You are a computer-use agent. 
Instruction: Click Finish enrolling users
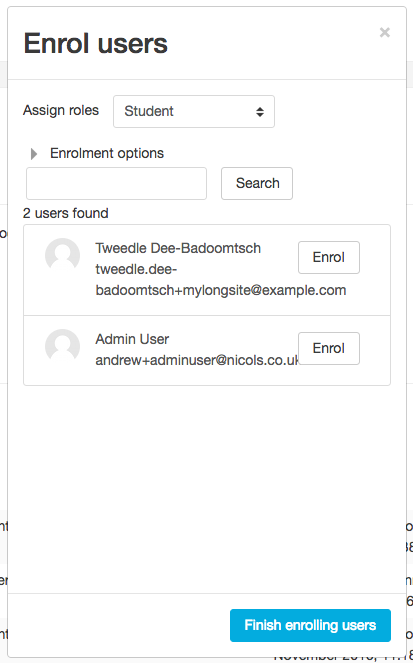click(310, 625)
